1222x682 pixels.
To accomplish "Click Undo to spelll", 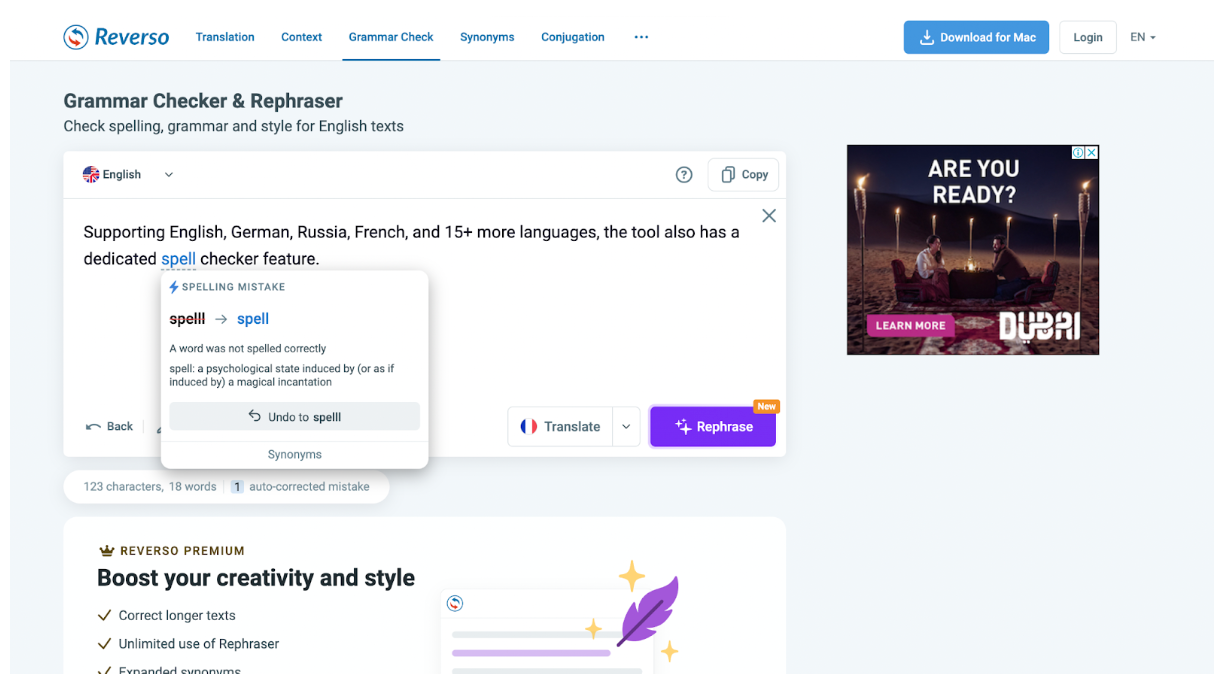I will click(x=294, y=417).
